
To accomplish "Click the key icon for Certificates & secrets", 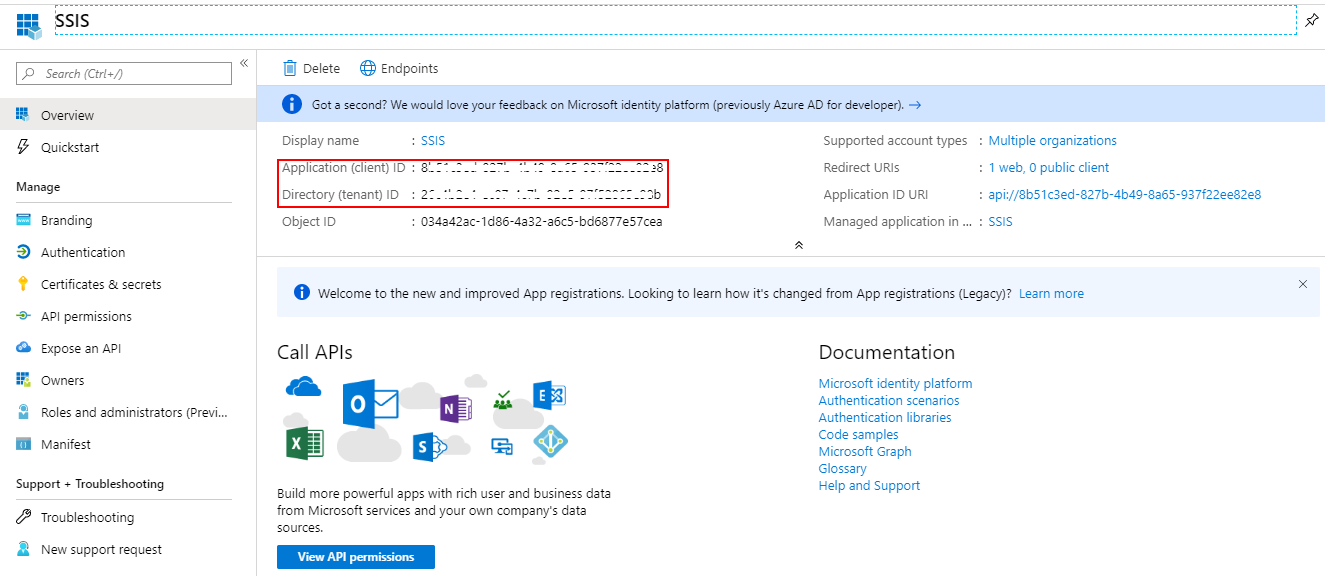I will tap(23, 284).
